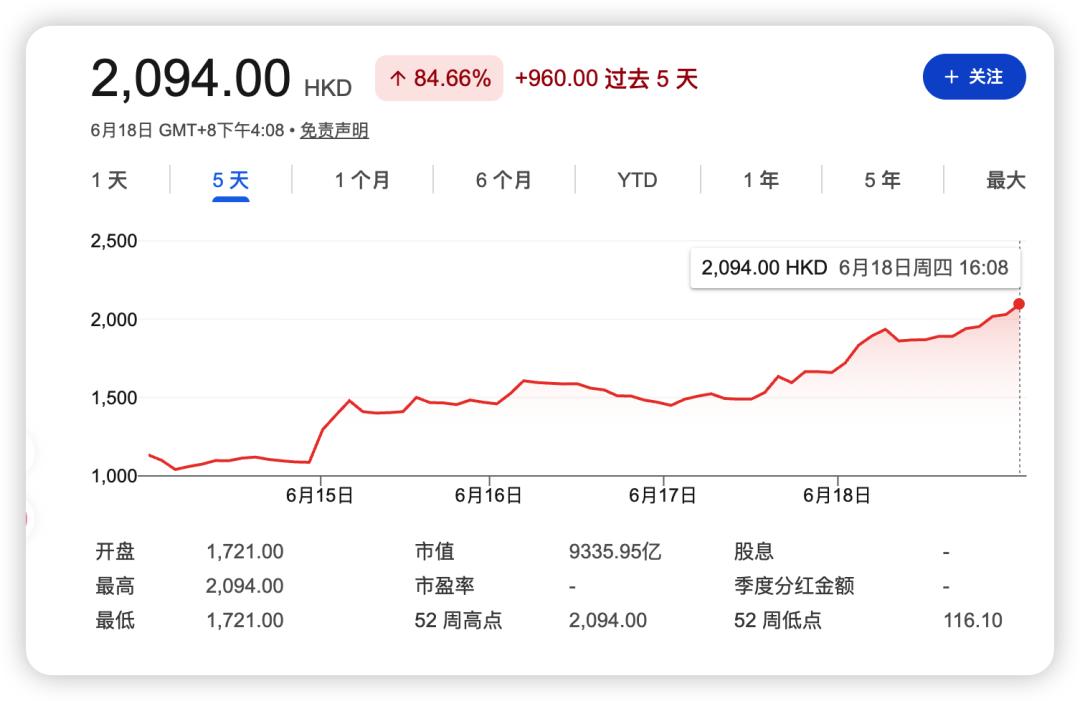Select the YTD range tab
1080x701 pixels.
coord(637,180)
